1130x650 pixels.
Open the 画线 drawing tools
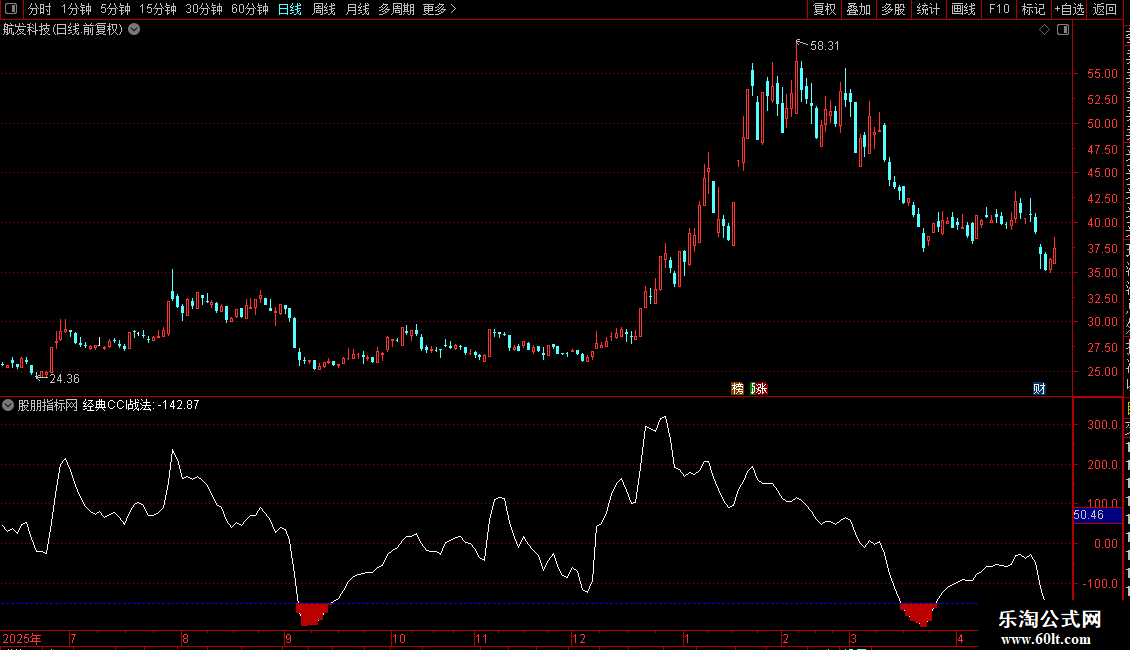(x=963, y=9)
